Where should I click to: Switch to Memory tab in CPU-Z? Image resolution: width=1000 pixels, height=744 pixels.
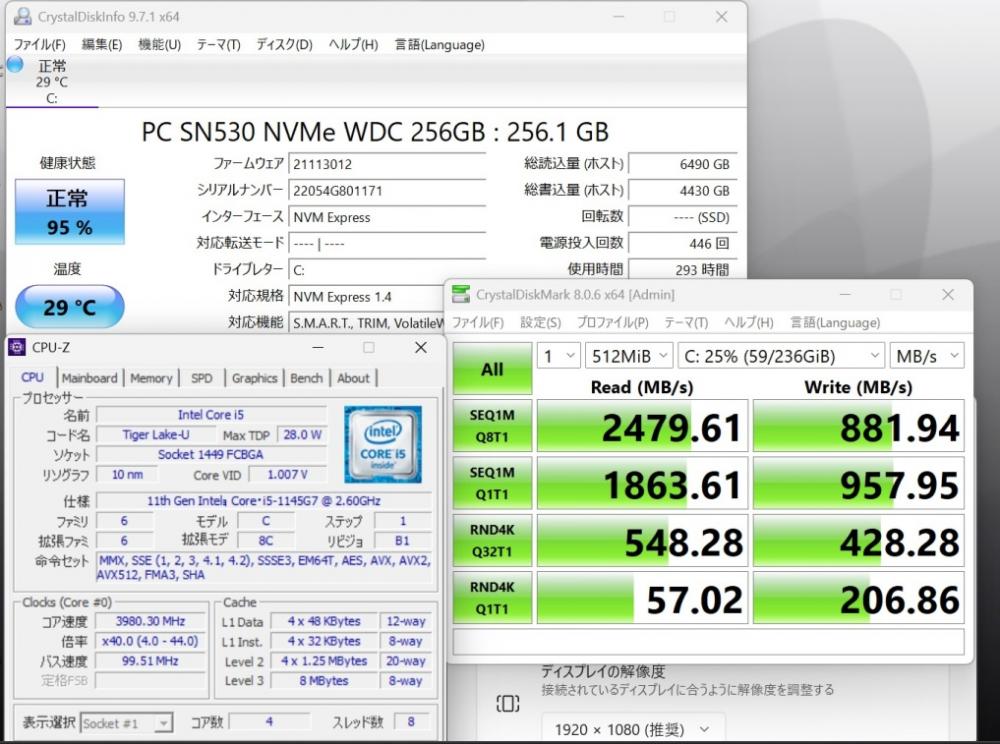coord(151,378)
